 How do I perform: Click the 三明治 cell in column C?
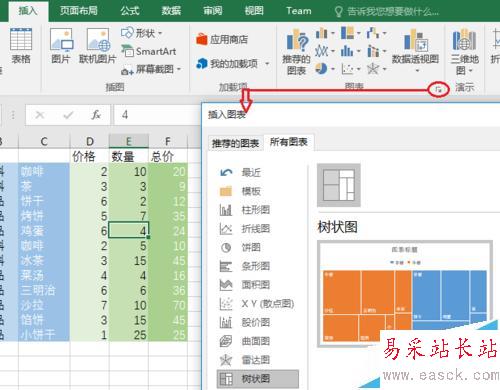pos(44,290)
